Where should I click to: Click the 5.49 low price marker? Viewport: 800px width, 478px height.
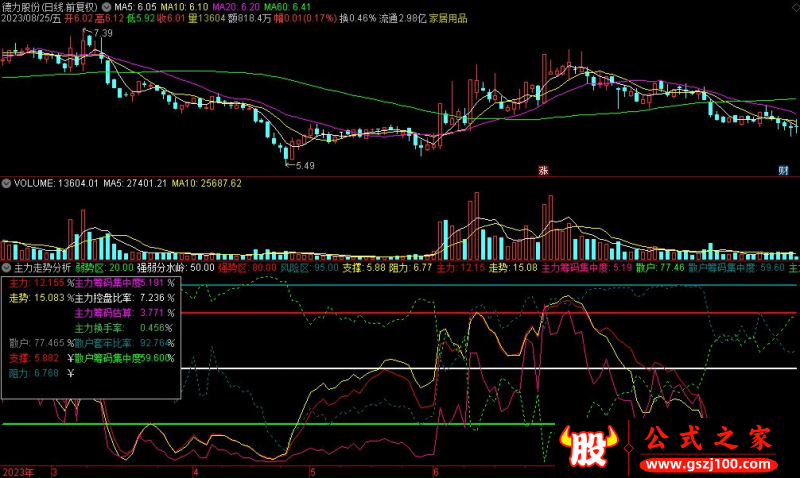305,166
